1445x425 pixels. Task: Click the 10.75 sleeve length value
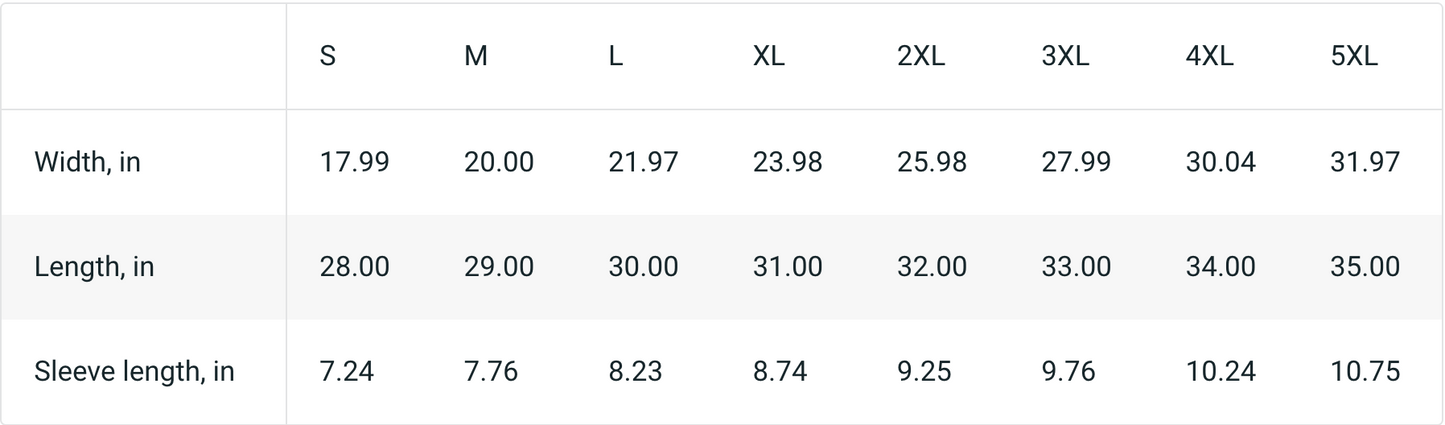(1365, 372)
